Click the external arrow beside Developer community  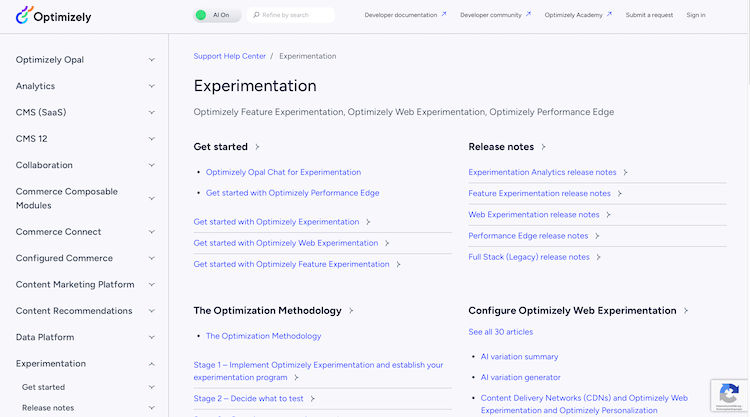(x=528, y=14)
